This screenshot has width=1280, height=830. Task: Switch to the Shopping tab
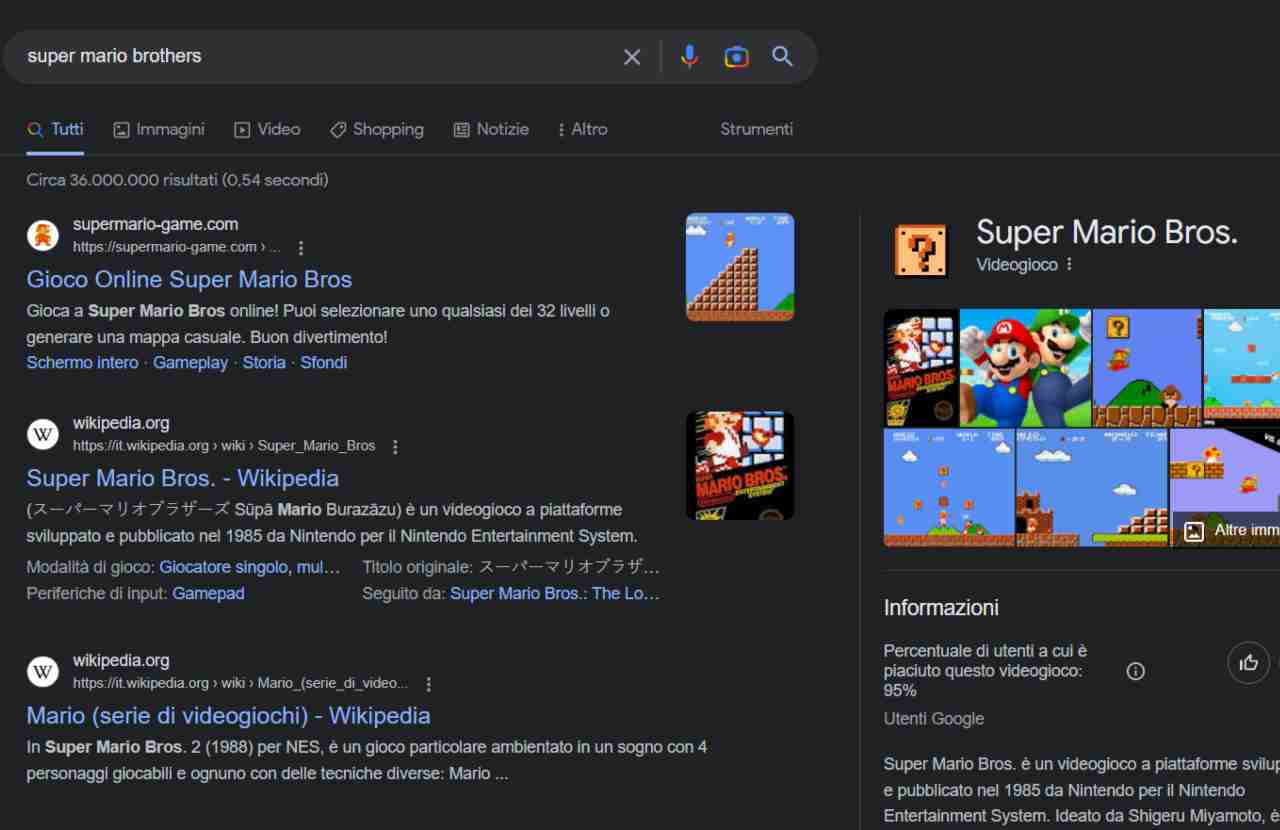point(377,129)
